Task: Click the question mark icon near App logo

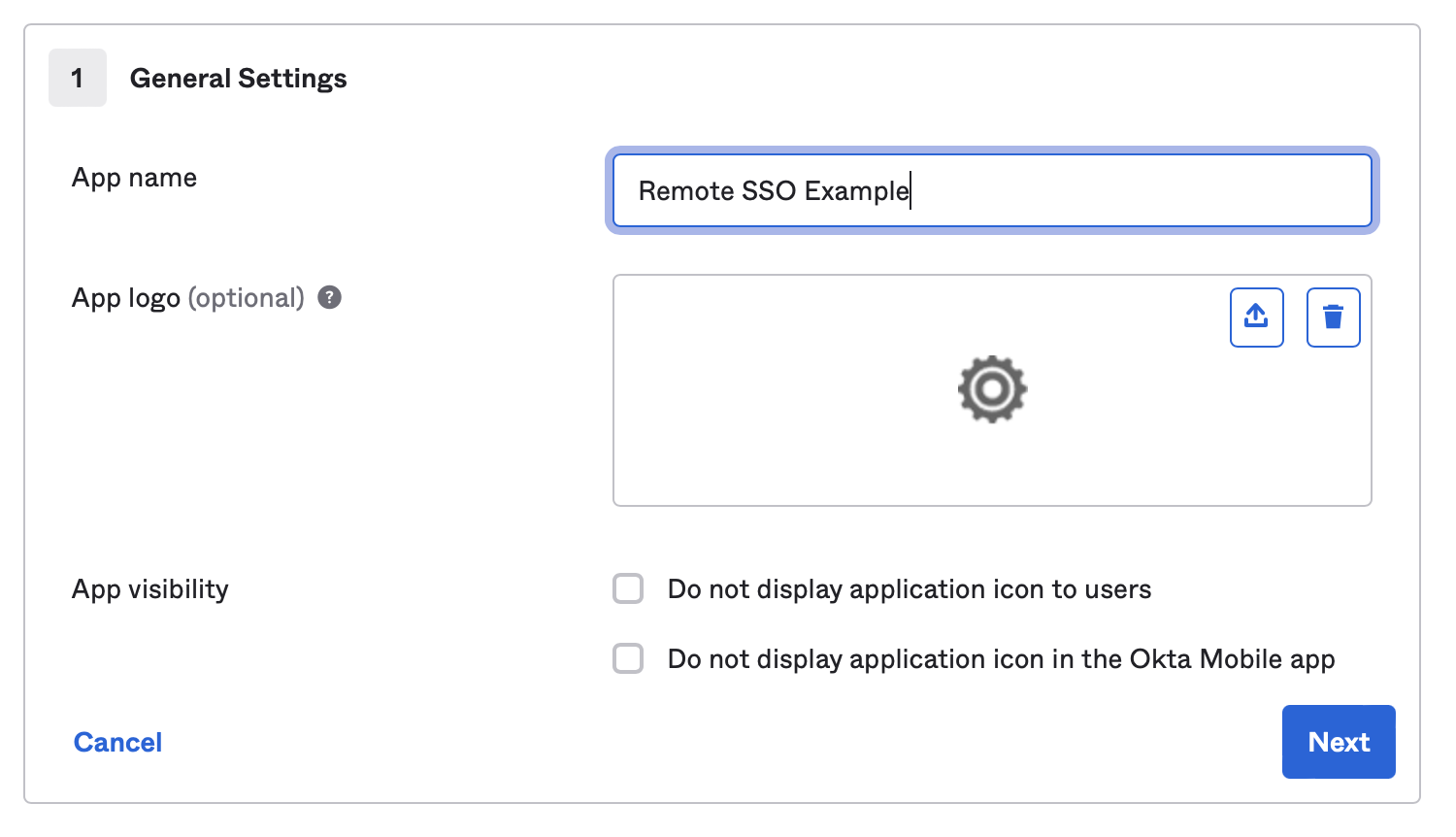Action: coord(329,297)
